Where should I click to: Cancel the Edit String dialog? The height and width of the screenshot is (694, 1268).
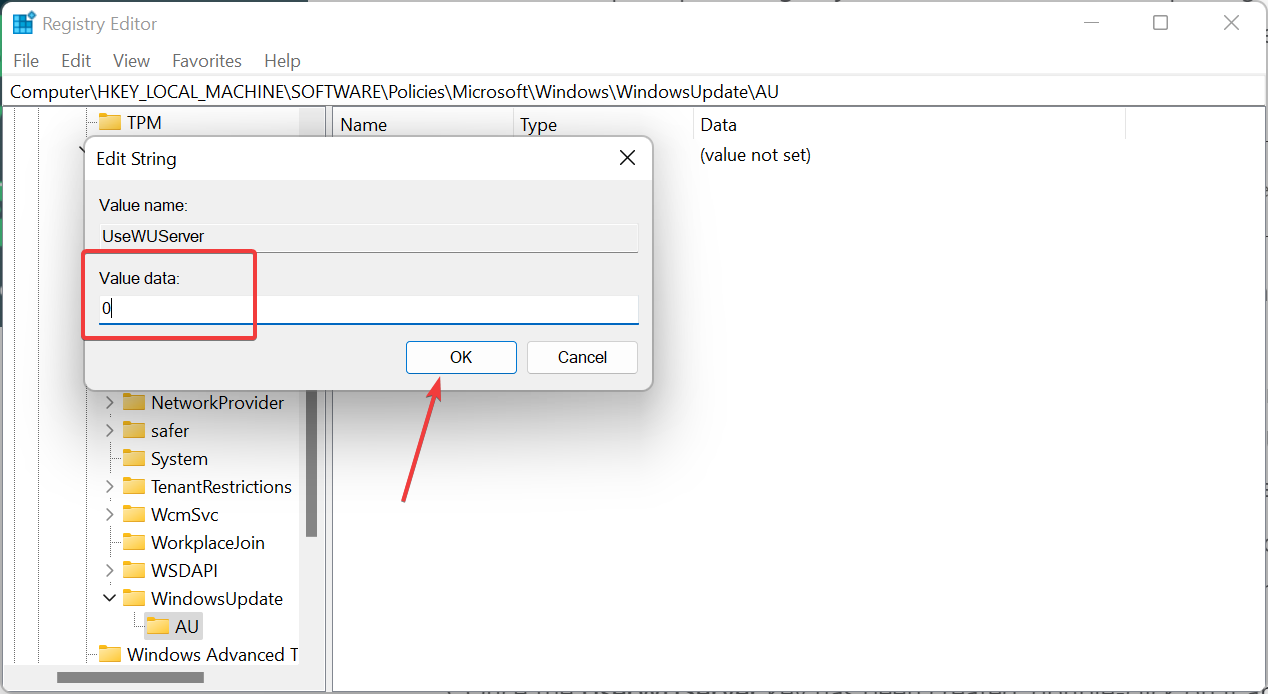[x=582, y=357]
